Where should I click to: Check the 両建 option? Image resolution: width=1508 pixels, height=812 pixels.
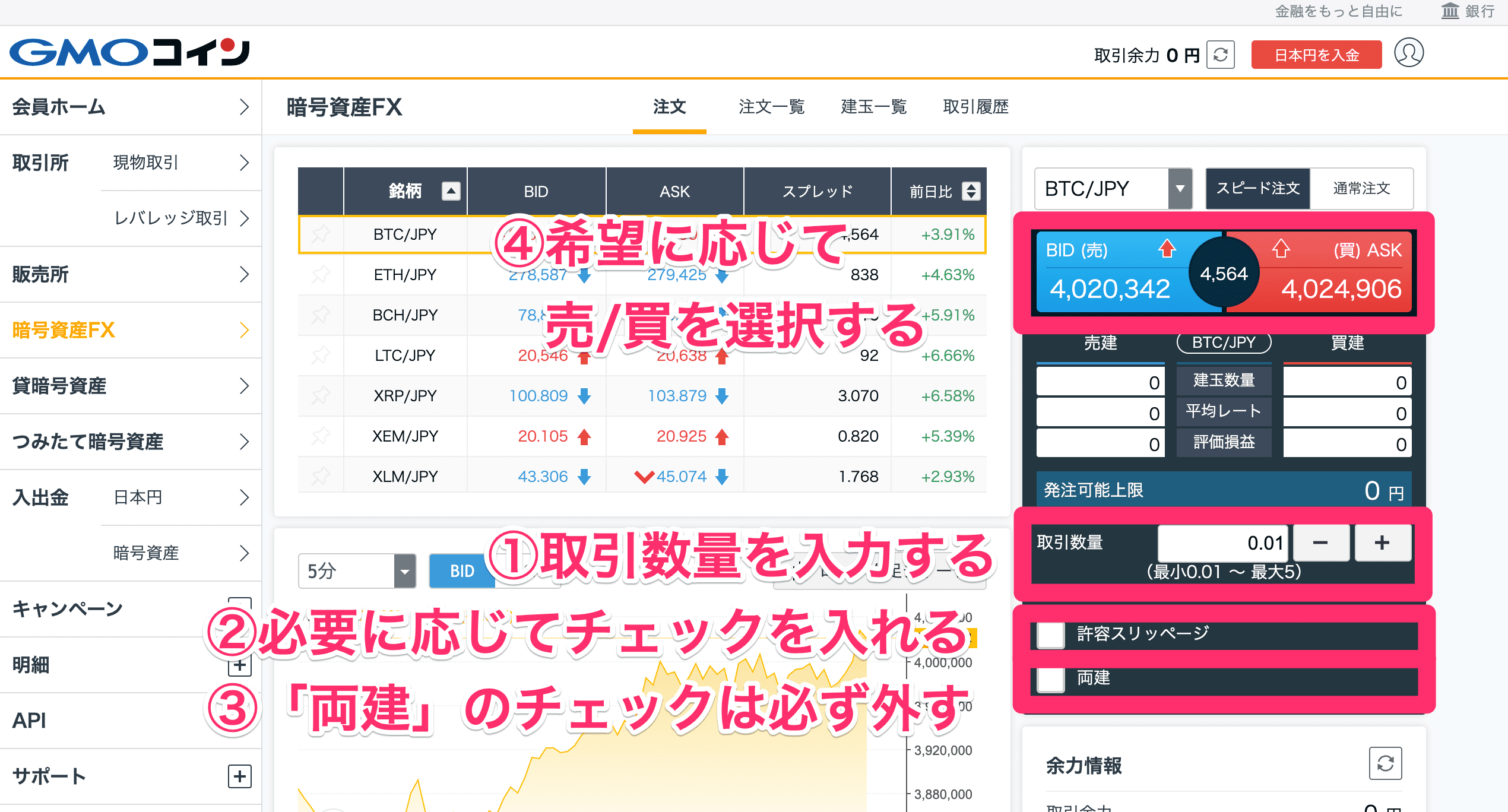(1050, 680)
